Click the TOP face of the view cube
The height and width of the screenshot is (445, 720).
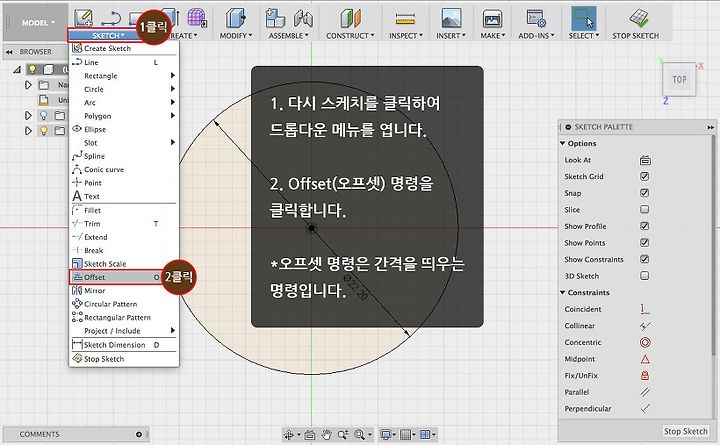679,79
